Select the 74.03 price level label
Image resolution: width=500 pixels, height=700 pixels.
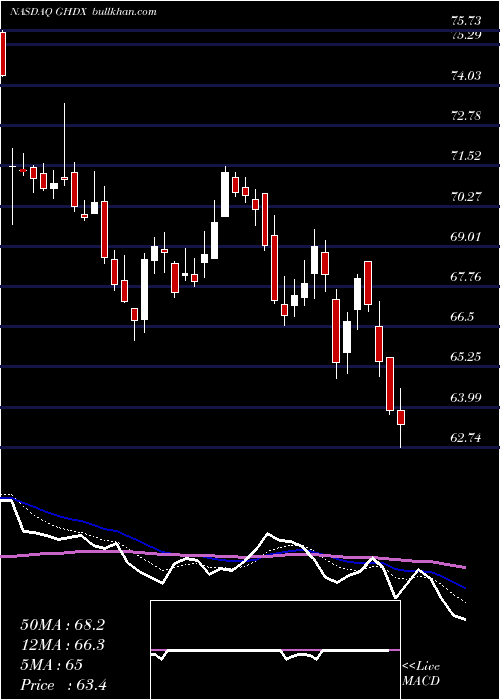[x=466, y=75]
